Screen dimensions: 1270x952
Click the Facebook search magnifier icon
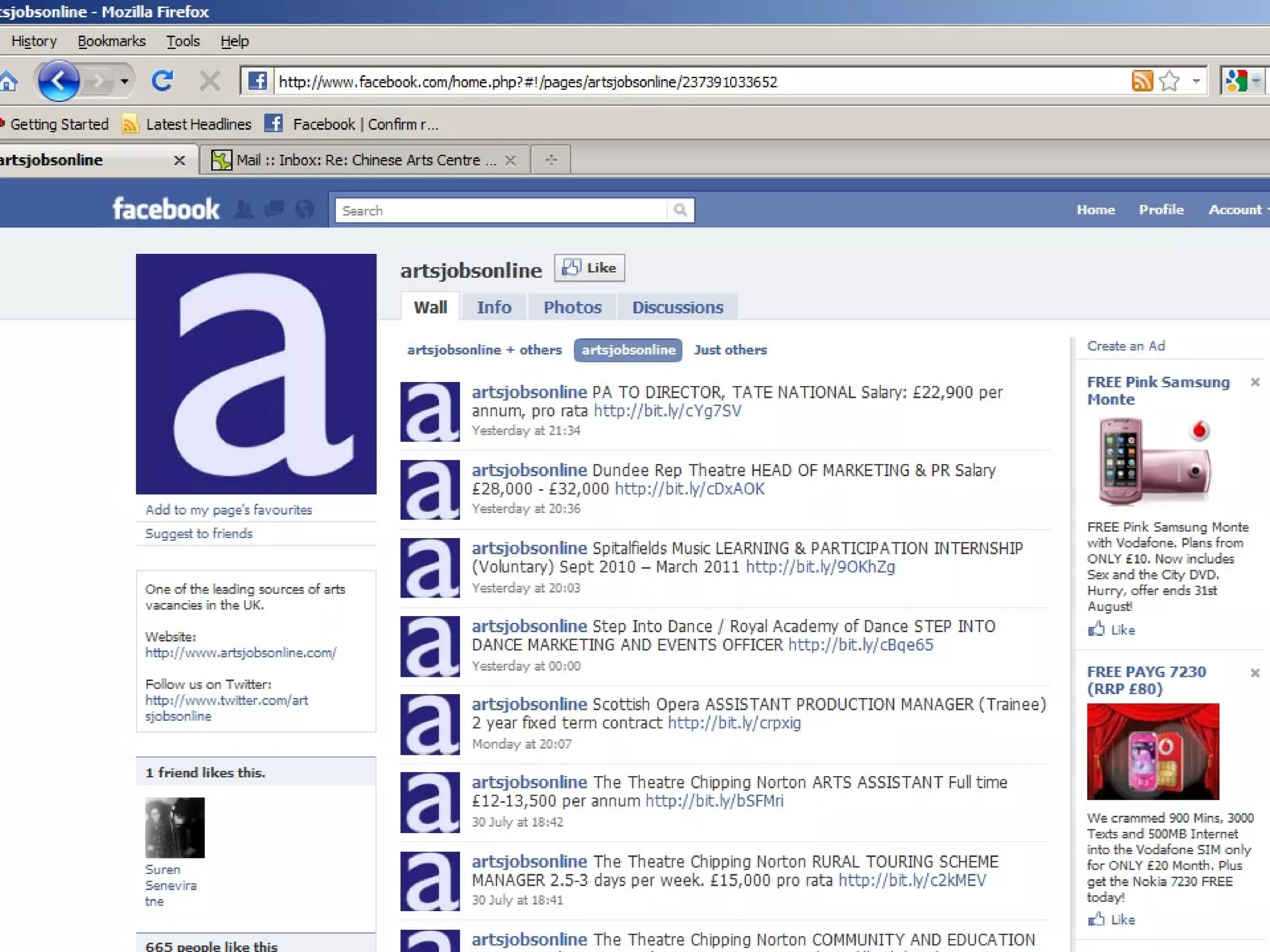[680, 210]
